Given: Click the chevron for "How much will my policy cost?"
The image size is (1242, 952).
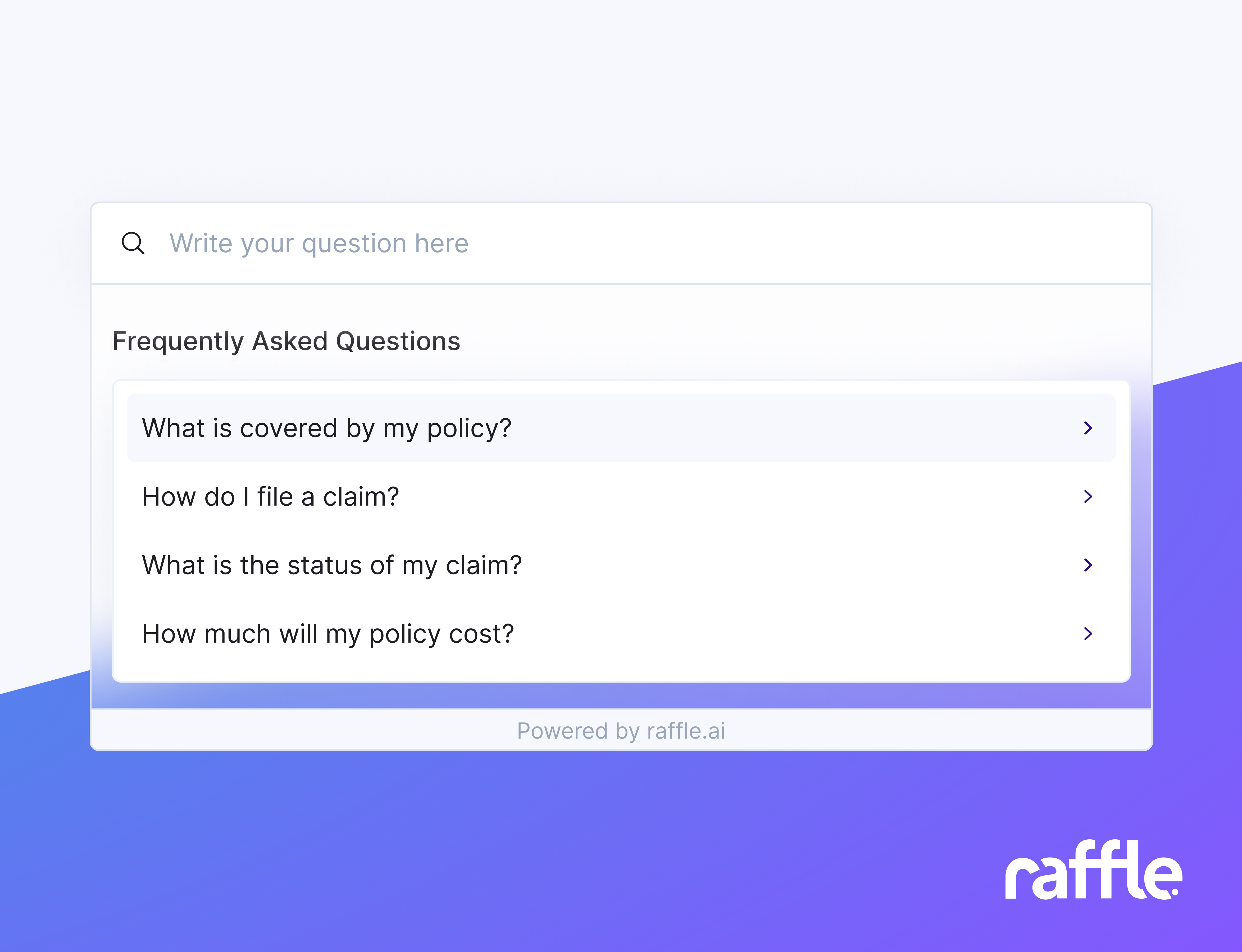Looking at the screenshot, I should [1088, 634].
